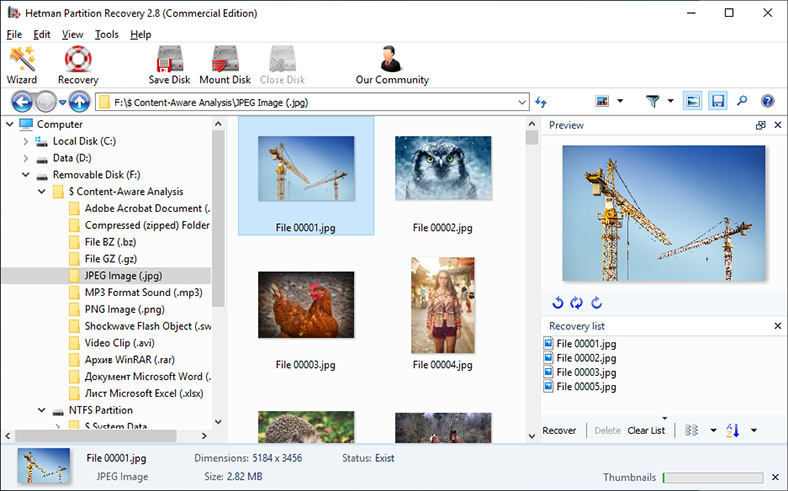Screen dimensions: 788x491
Task: Click the folder tree horizontal scrollbar
Action: click(95, 436)
